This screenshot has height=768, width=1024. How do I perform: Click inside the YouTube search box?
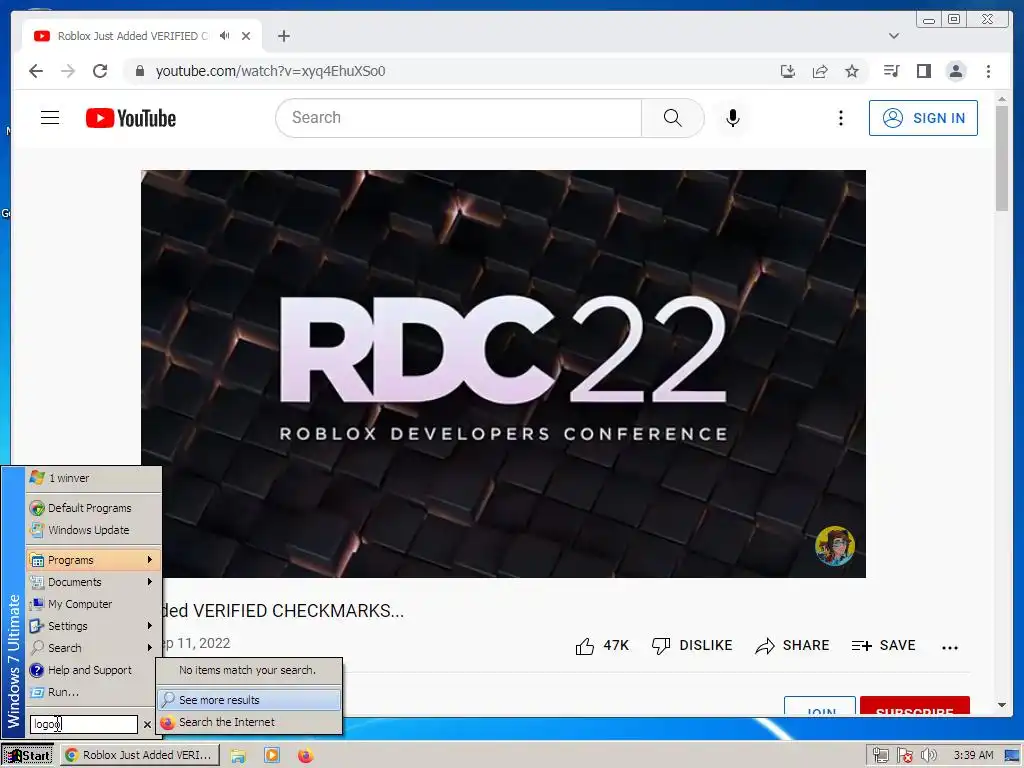point(459,118)
